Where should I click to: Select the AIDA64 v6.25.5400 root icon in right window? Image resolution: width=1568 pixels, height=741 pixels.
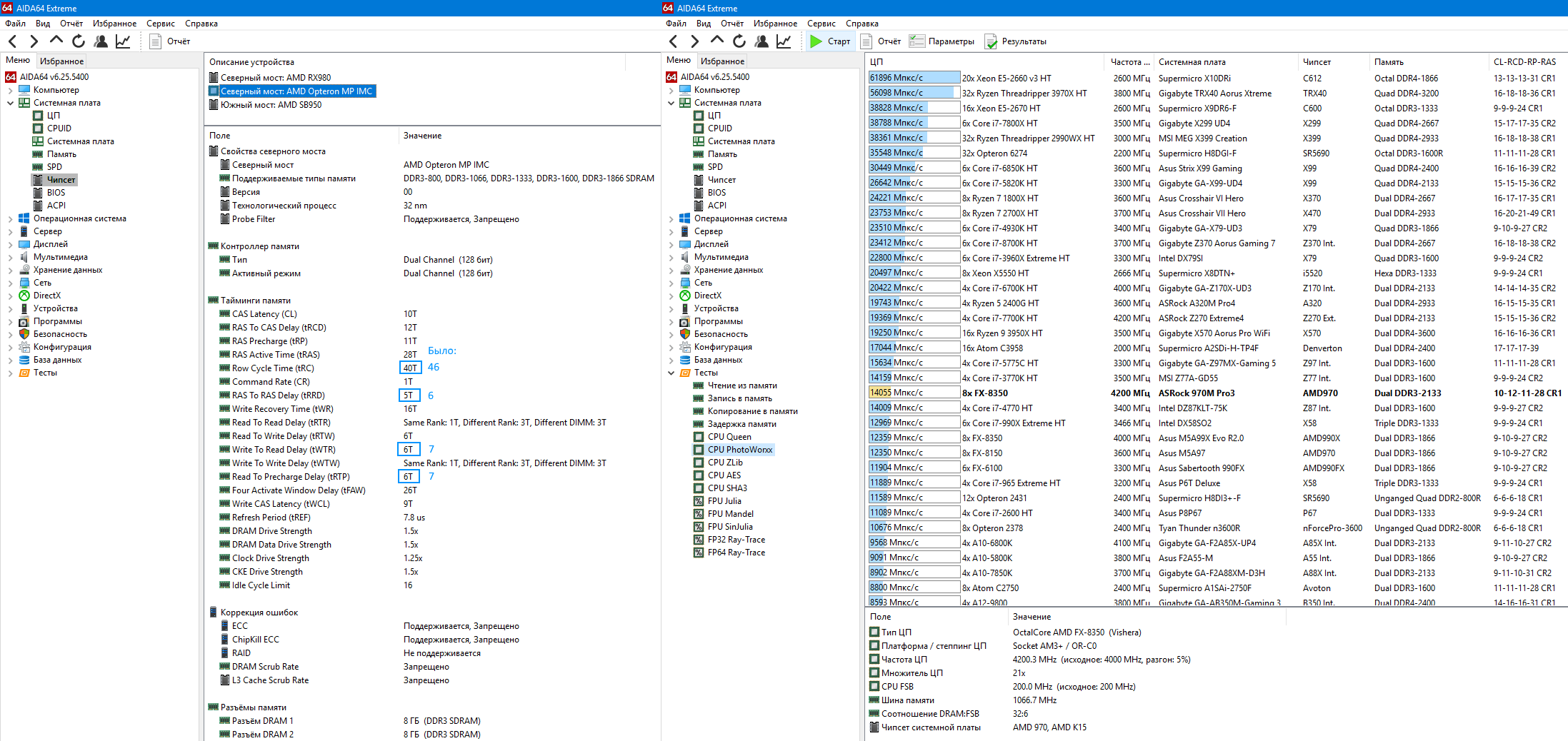pos(671,77)
